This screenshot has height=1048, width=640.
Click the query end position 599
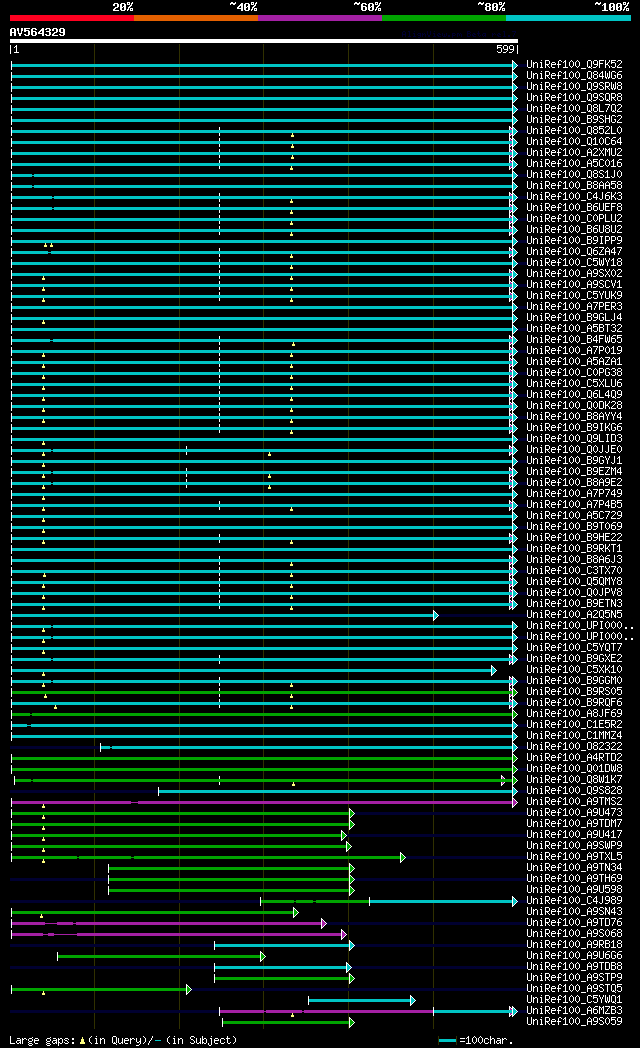point(505,49)
